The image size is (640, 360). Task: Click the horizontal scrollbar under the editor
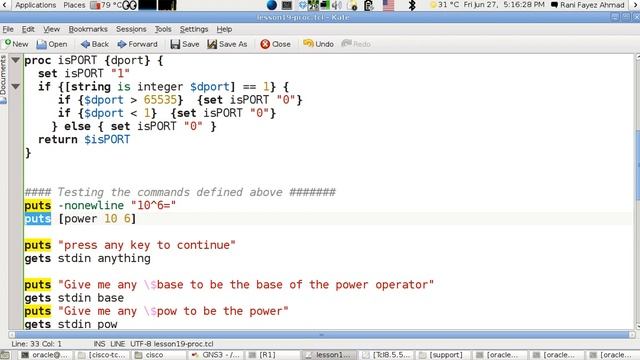tap(321, 335)
